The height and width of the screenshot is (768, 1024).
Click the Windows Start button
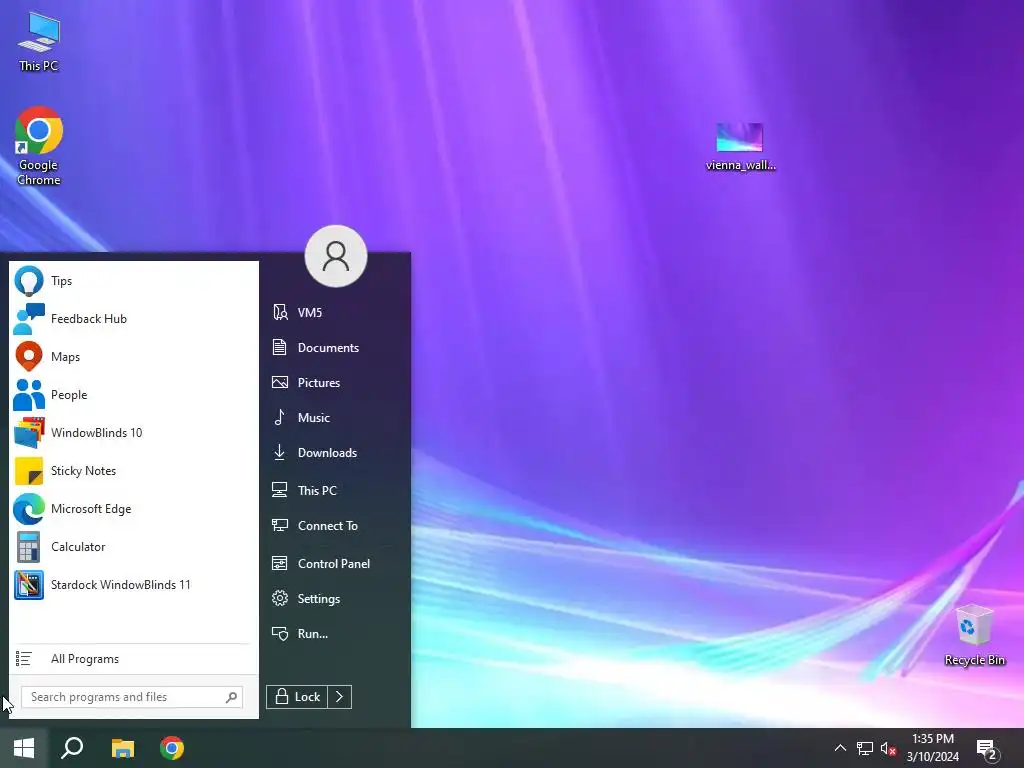(24, 748)
